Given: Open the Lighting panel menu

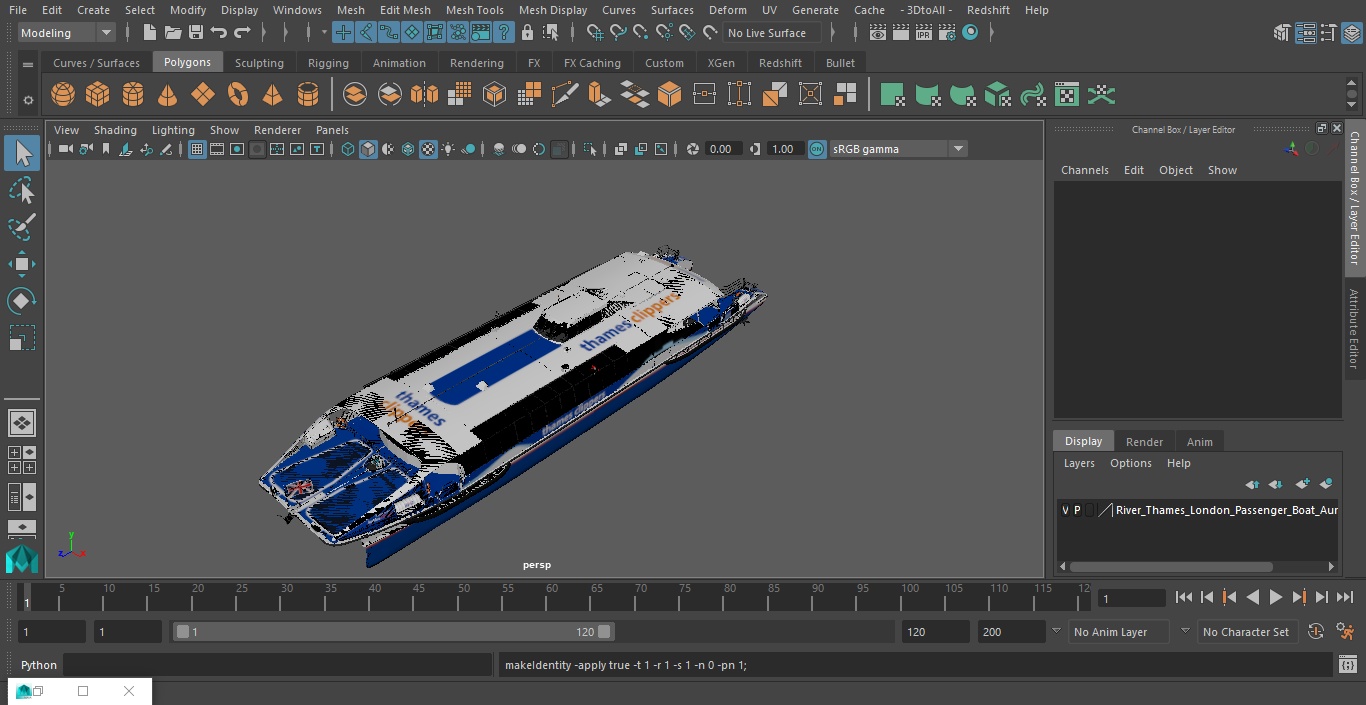Looking at the screenshot, I should tap(173, 130).
